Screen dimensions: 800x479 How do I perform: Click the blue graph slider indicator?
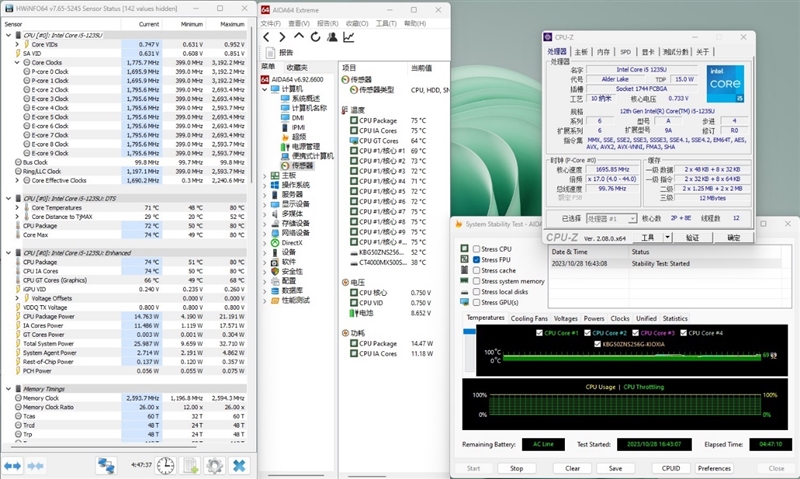(x=469, y=332)
